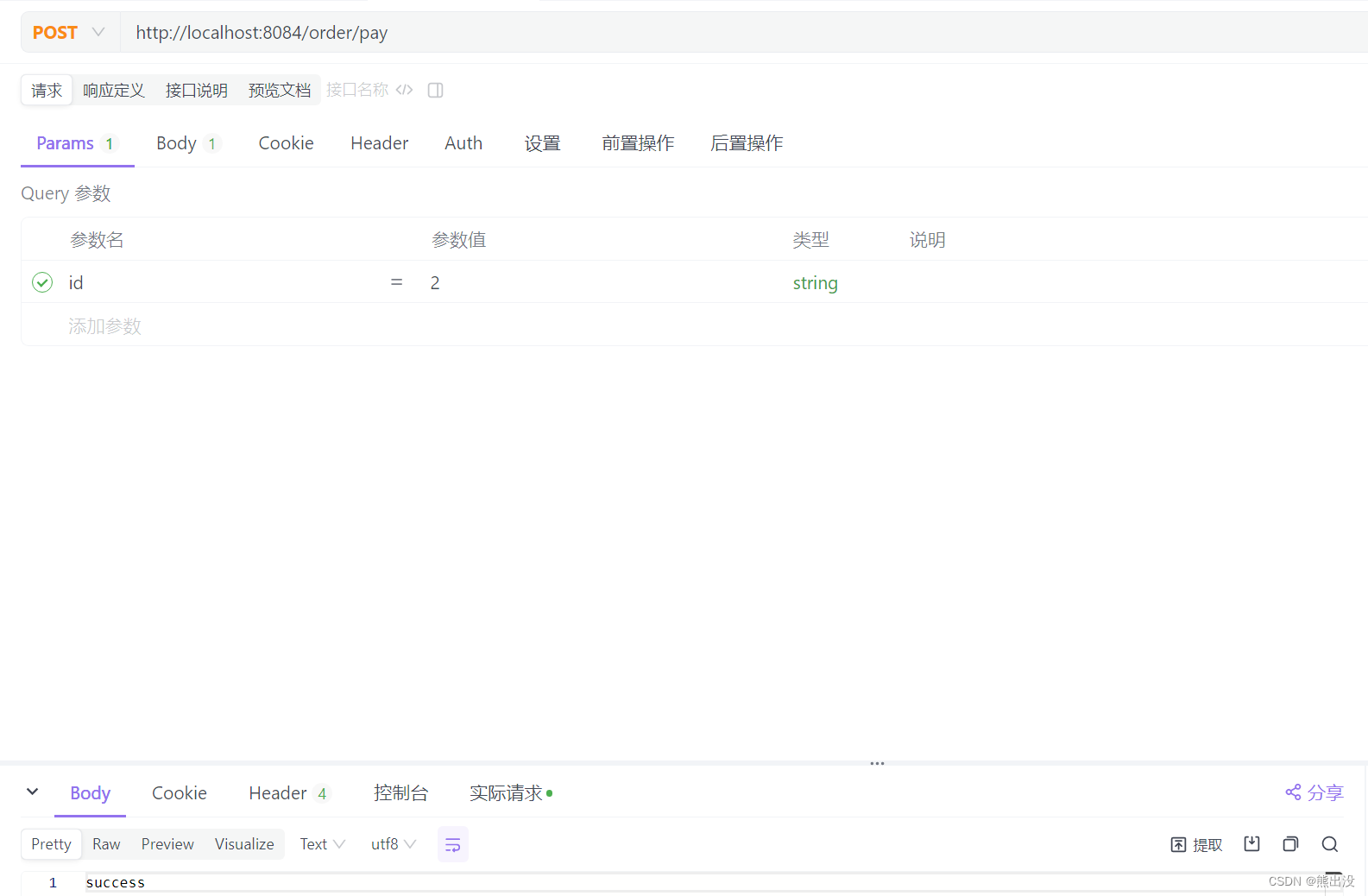View the 实际请求 tab
This screenshot has height=896, width=1368.
pos(511,793)
